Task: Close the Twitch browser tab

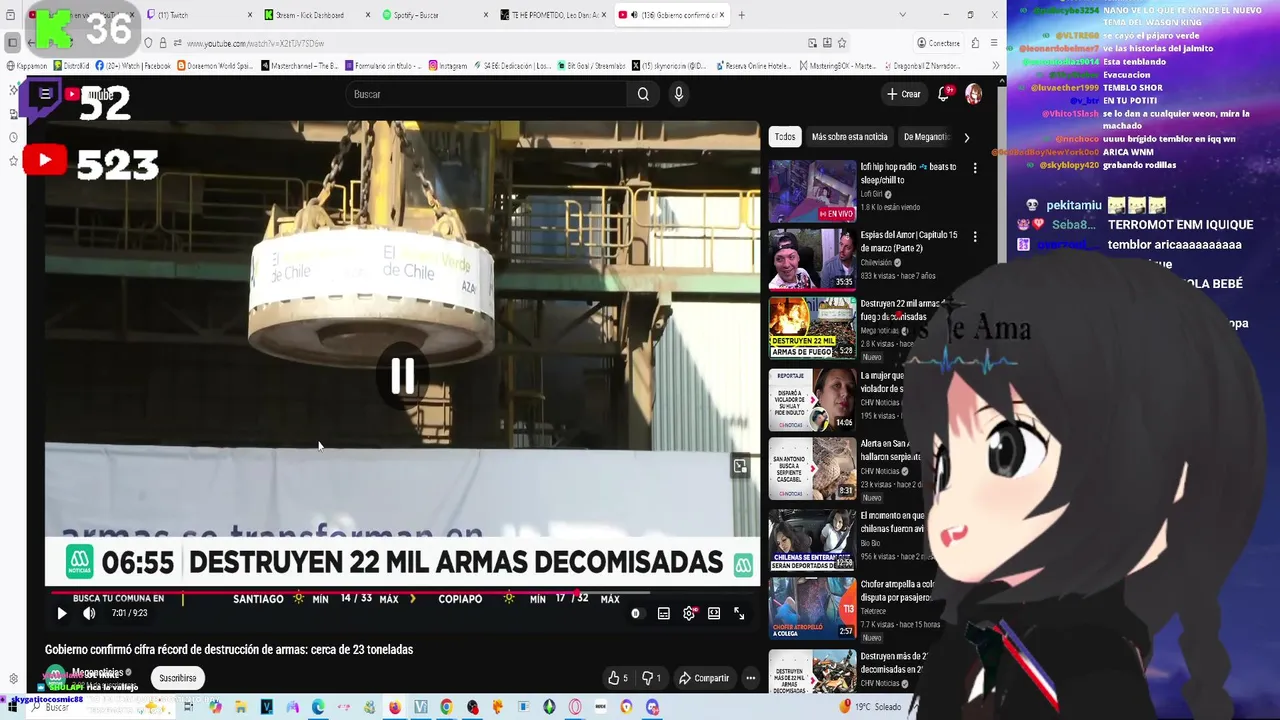Action: pyautogui.click(x=250, y=15)
